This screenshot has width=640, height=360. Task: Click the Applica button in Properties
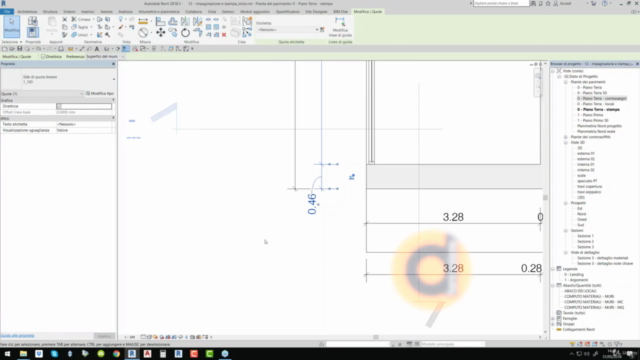(104, 336)
